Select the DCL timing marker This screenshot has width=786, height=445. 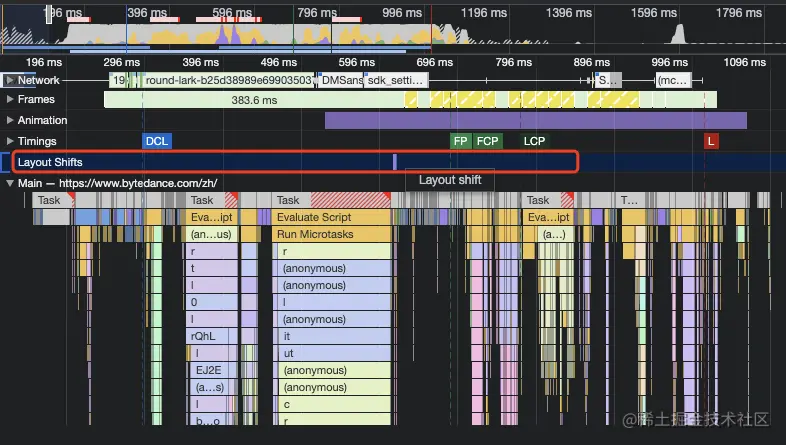pyautogui.click(x=157, y=141)
